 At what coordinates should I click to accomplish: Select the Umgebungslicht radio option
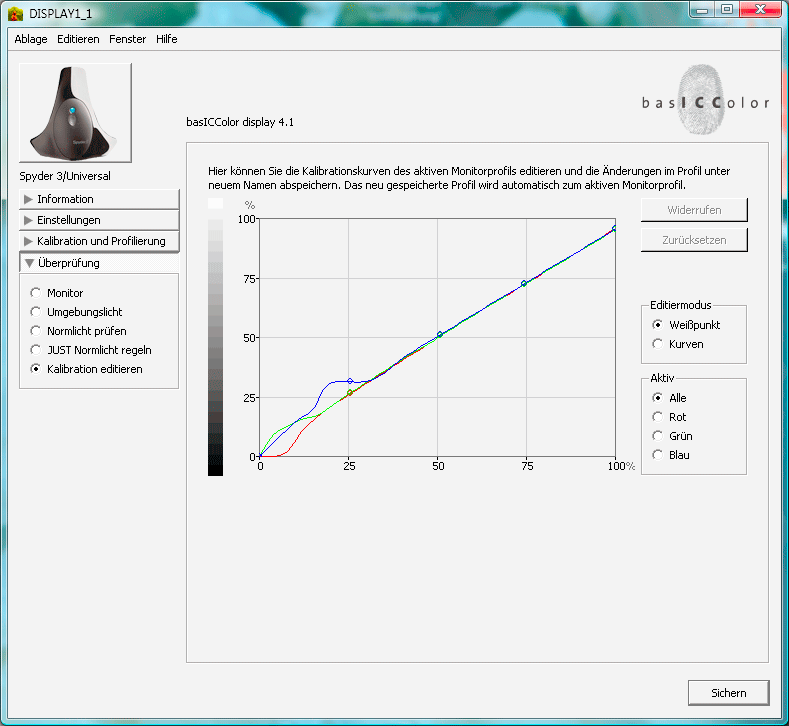point(37,312)
